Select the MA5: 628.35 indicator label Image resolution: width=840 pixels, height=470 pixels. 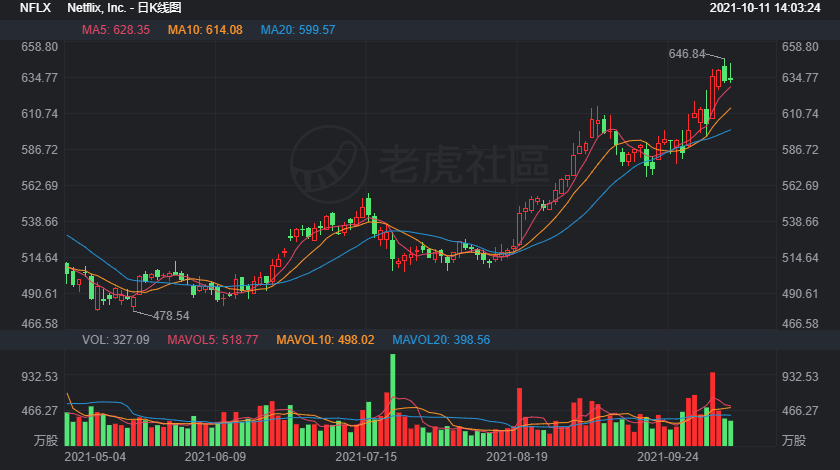tap(116, 30)
